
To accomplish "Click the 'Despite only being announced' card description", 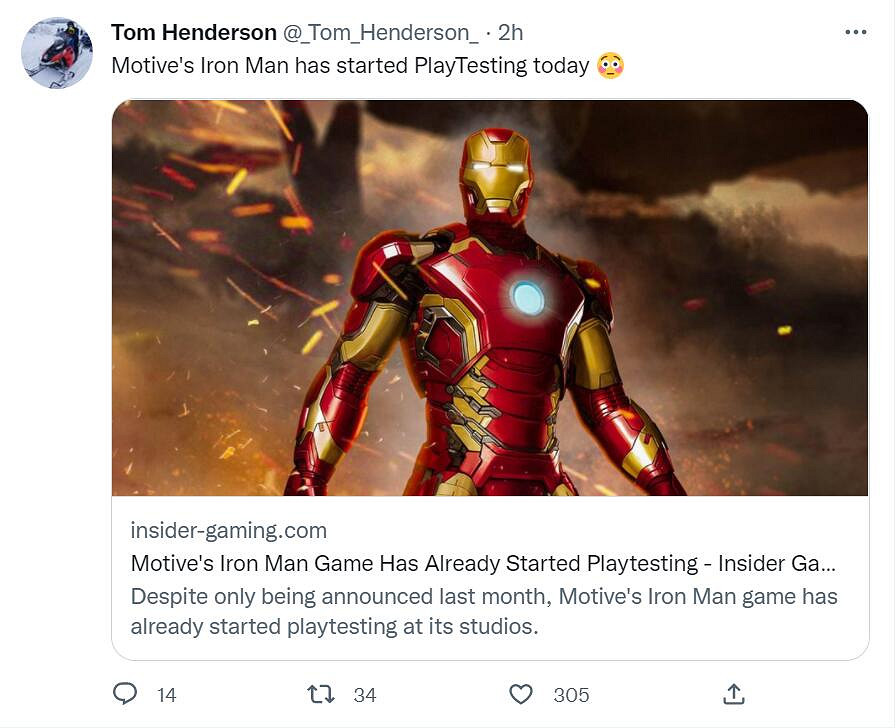I will tap(484, 612).
